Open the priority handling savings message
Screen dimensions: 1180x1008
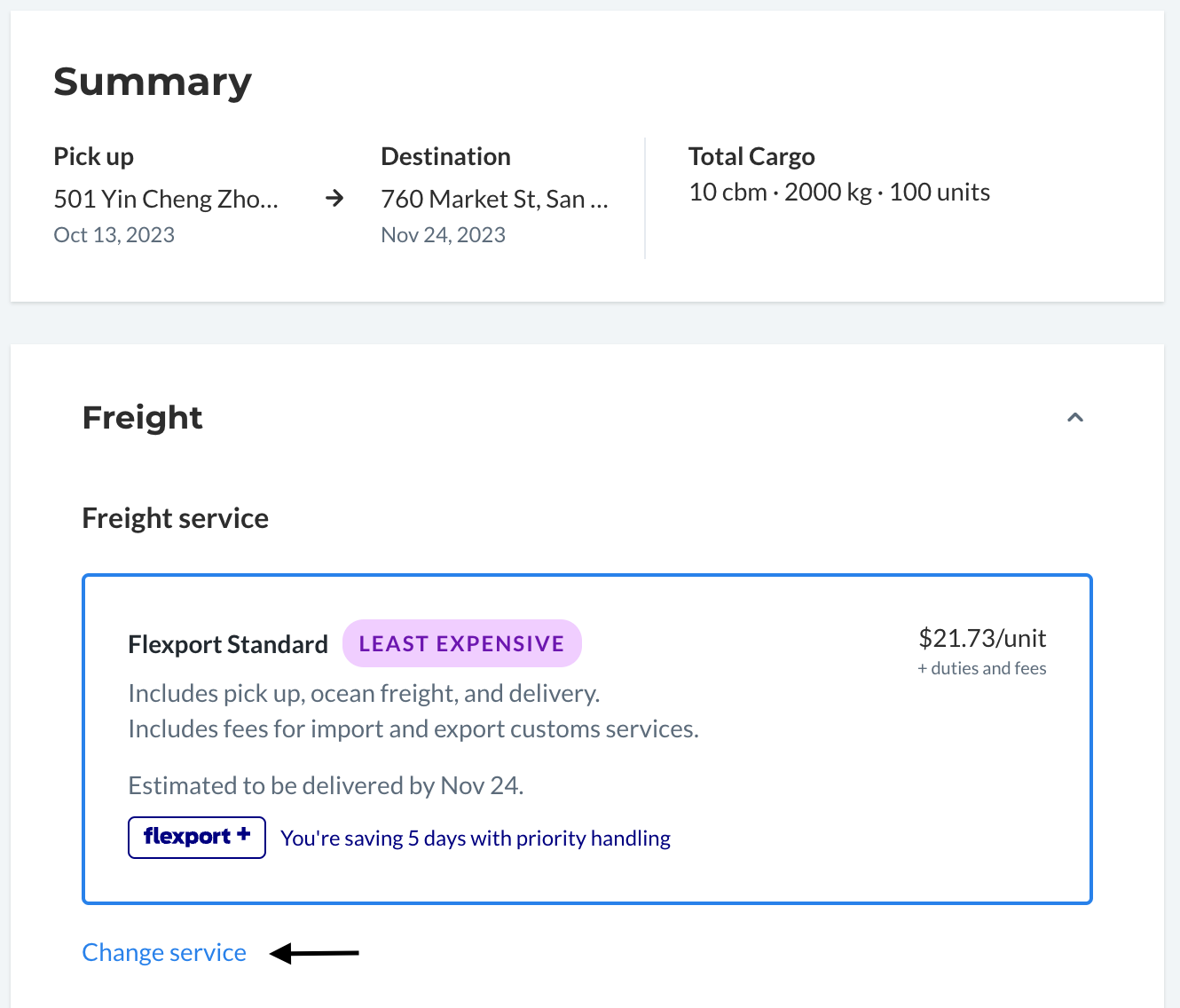476,839
